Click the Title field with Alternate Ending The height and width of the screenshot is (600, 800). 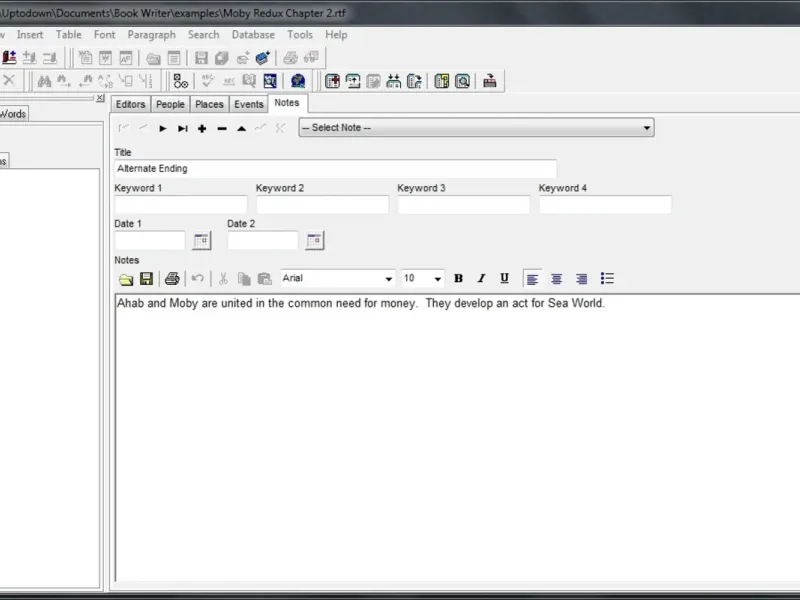point(336,168)
